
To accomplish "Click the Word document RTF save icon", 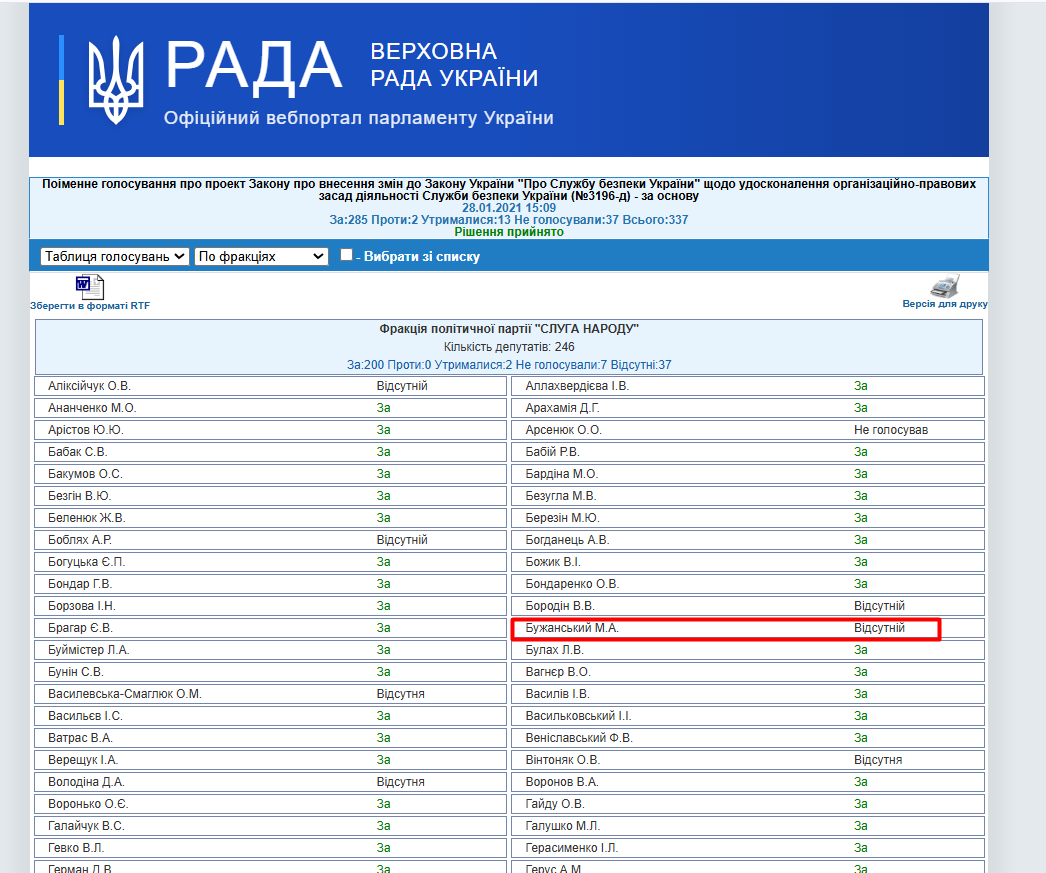I will 89,287.
